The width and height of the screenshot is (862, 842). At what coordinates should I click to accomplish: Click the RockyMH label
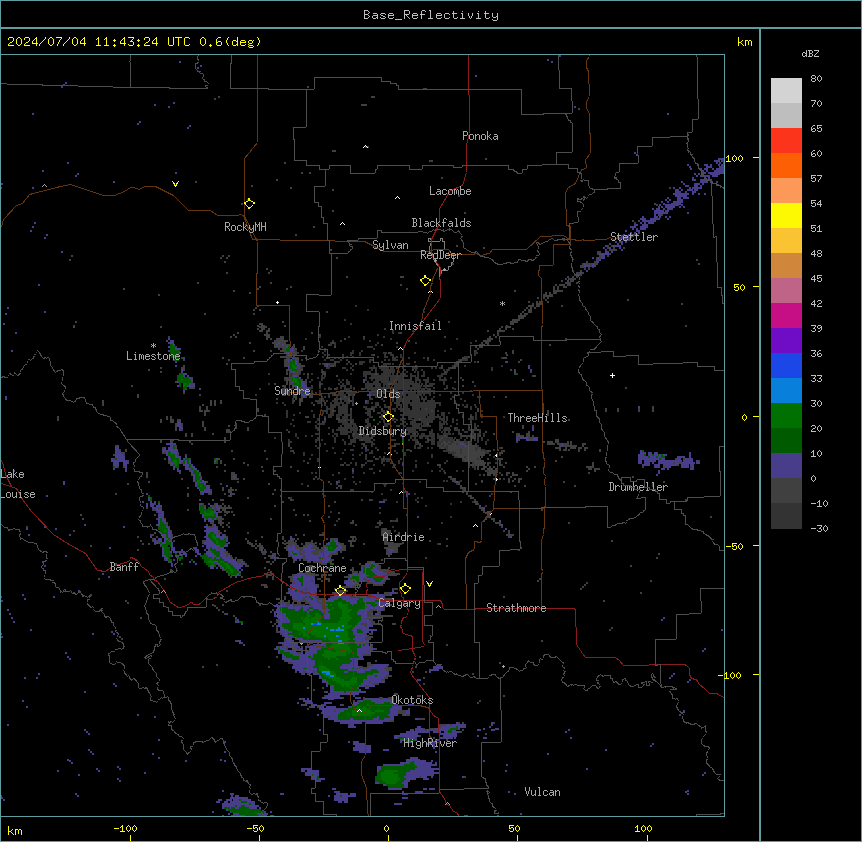click(x=245, y=226)
